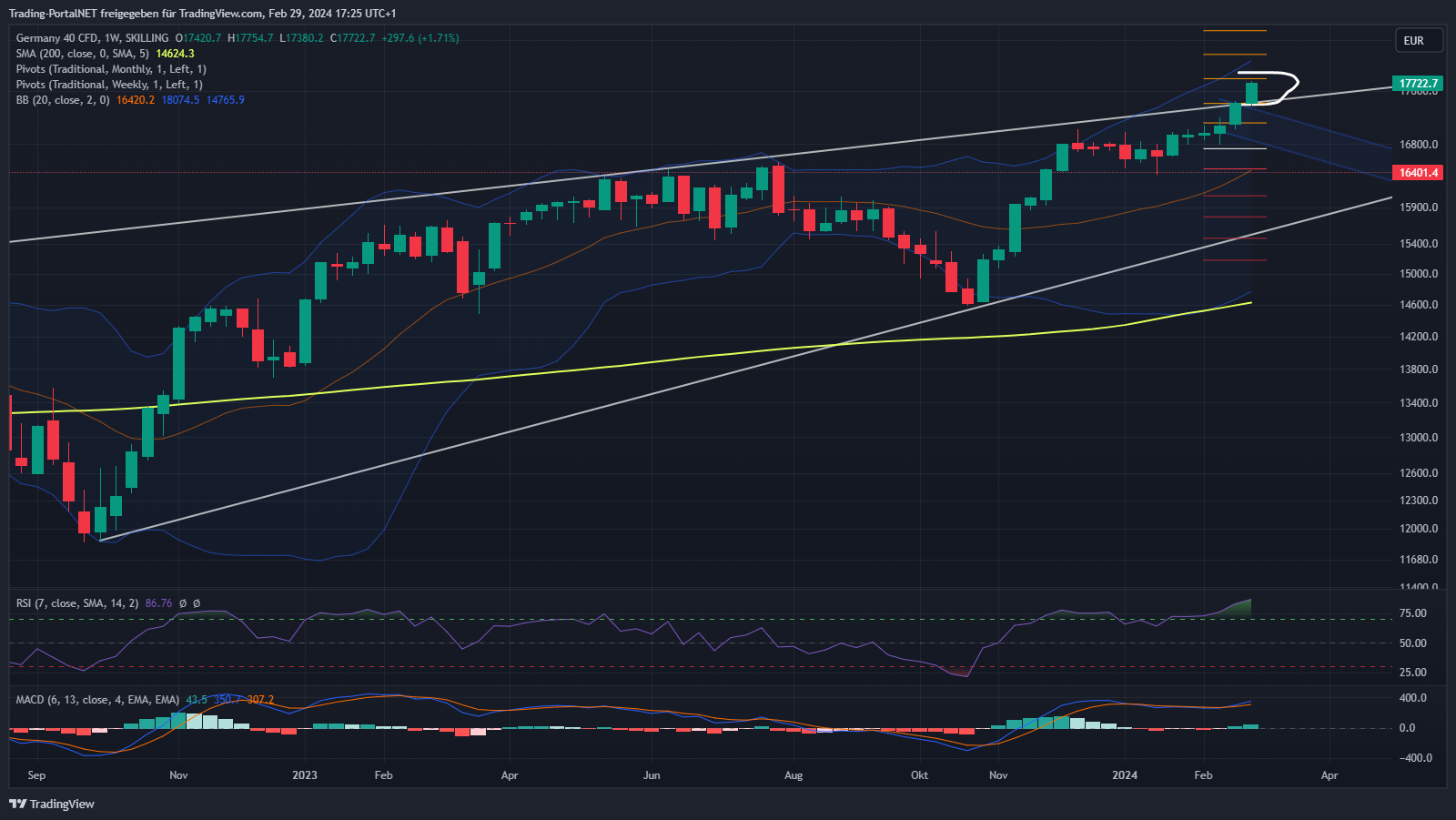Open the MACD indicator legend

(96, 700)
